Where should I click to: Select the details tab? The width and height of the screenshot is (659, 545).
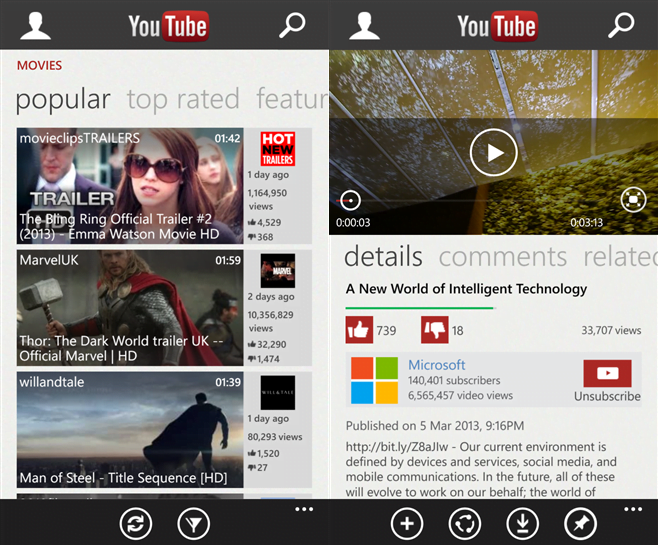click(x=383, y=256)
